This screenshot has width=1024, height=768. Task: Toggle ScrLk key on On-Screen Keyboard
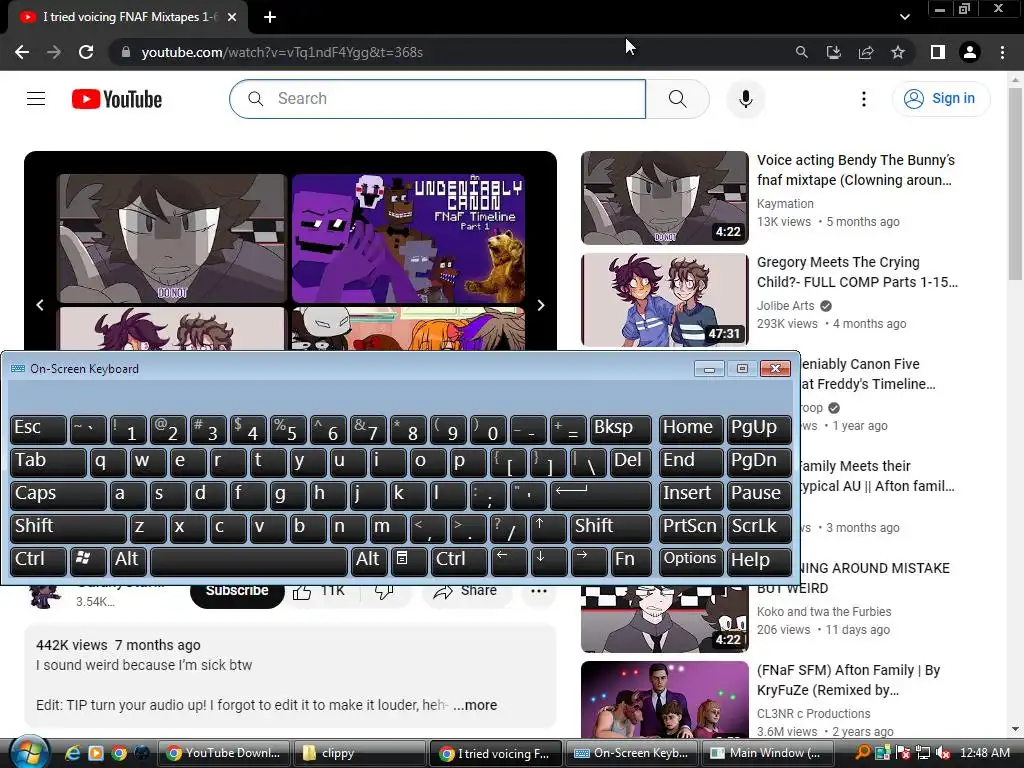point(758,528)
